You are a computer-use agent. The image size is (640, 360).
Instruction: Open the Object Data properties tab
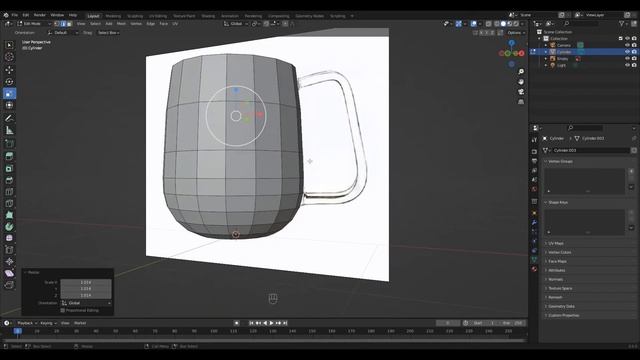(534, 260)
